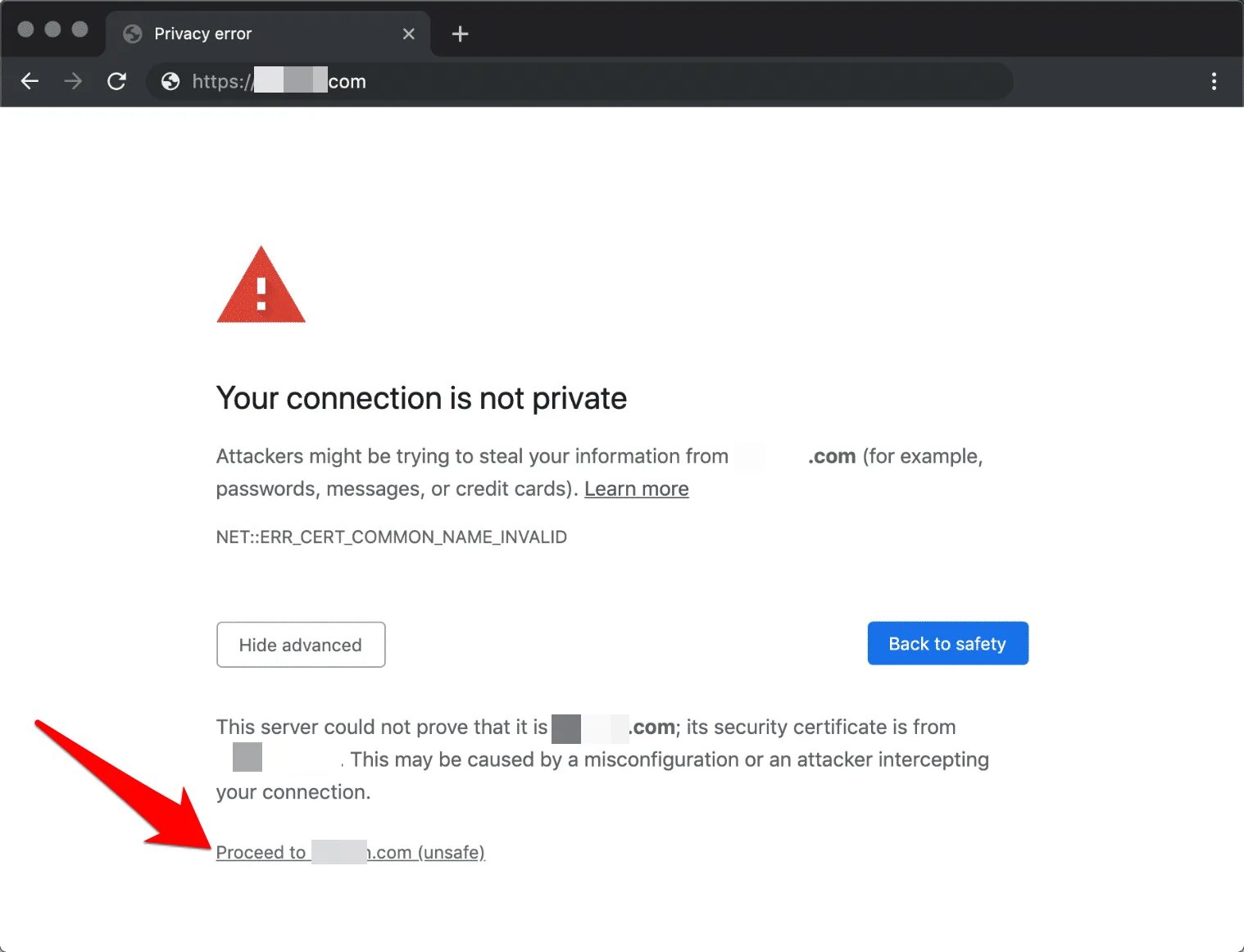
Task: Close the Privacy error tab
Action: pyautogui.click(x=409, y=34)
